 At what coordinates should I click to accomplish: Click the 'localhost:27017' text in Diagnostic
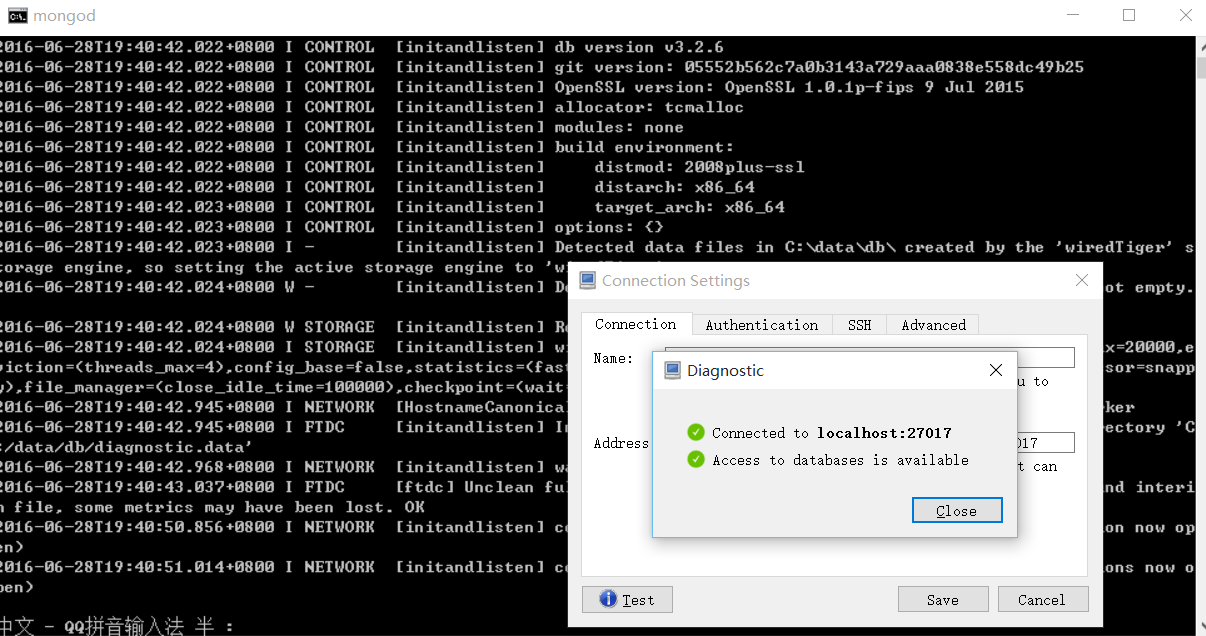[884, 433]
